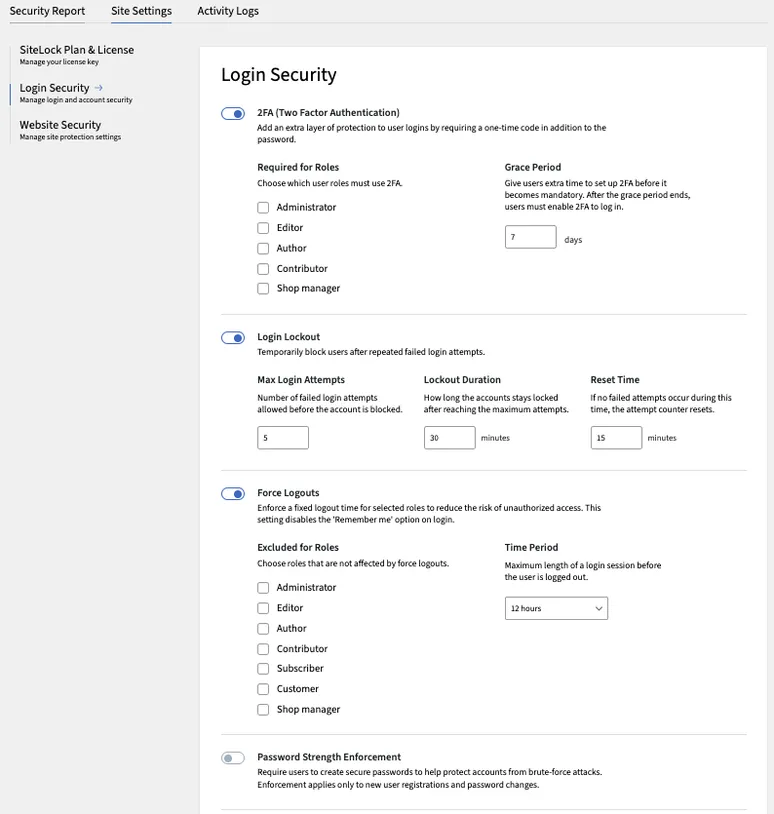The height and width of the screenshot is (814, 774).
Task: Select Shop manager for 2FA requirement
Action: [x=263, y=288]
